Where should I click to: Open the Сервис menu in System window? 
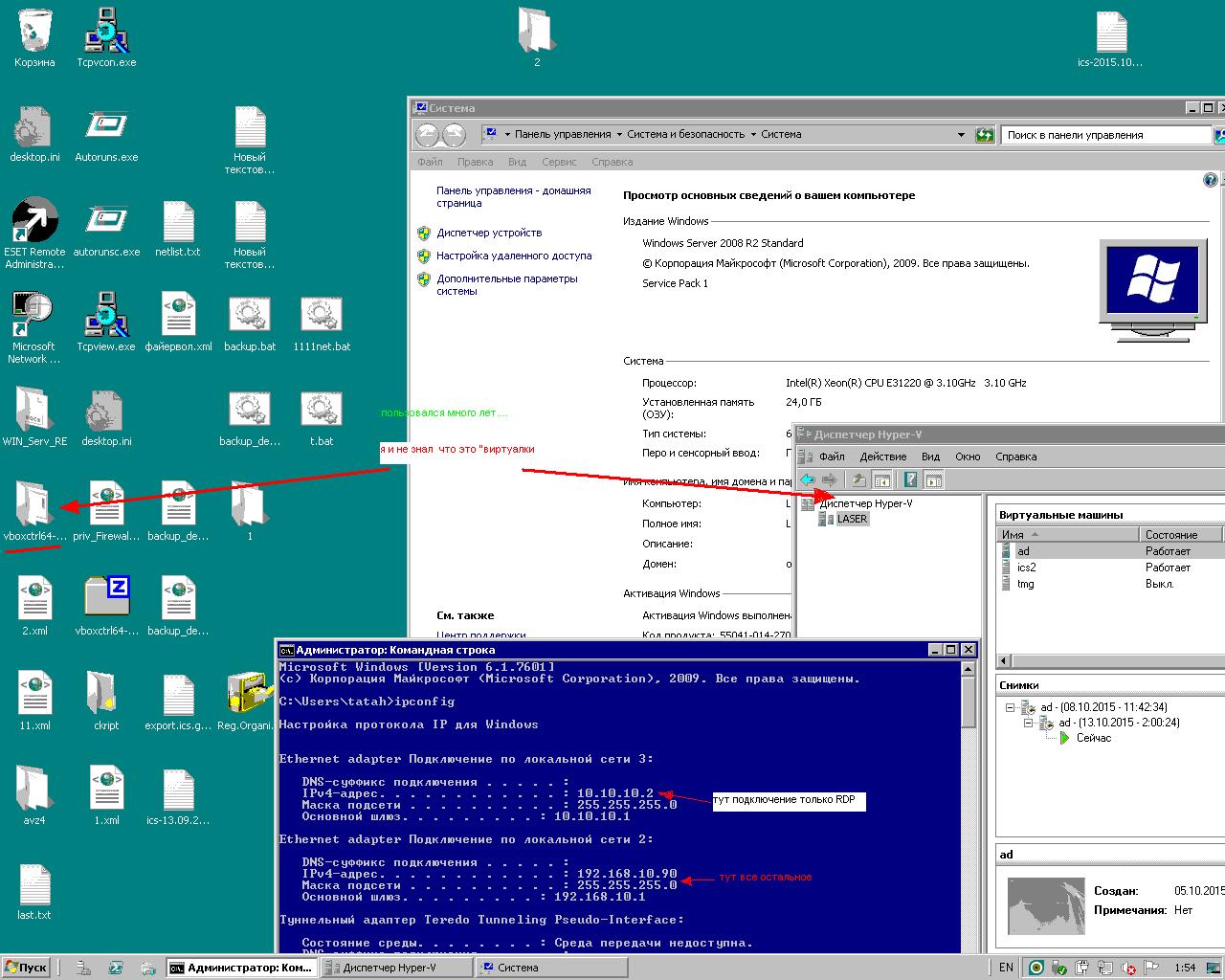click(x=558, y=162)
